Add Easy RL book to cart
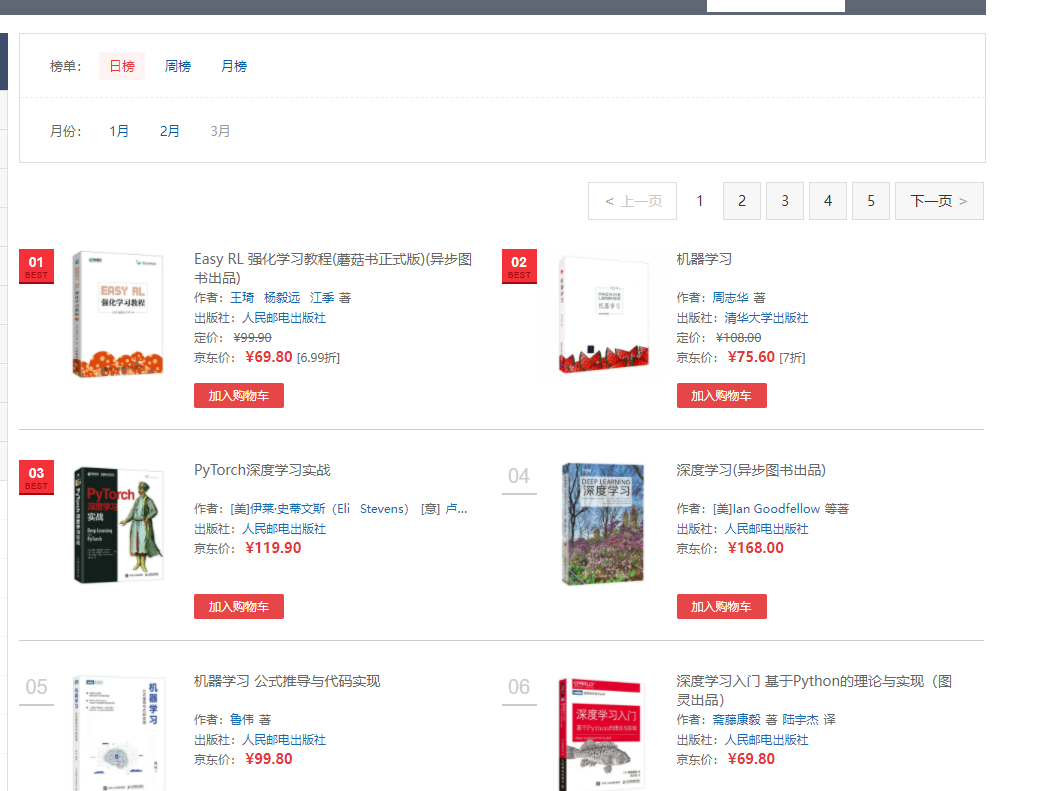Image resolution: width=1051 pixels, height=791 pixels. tap(239, 396)
